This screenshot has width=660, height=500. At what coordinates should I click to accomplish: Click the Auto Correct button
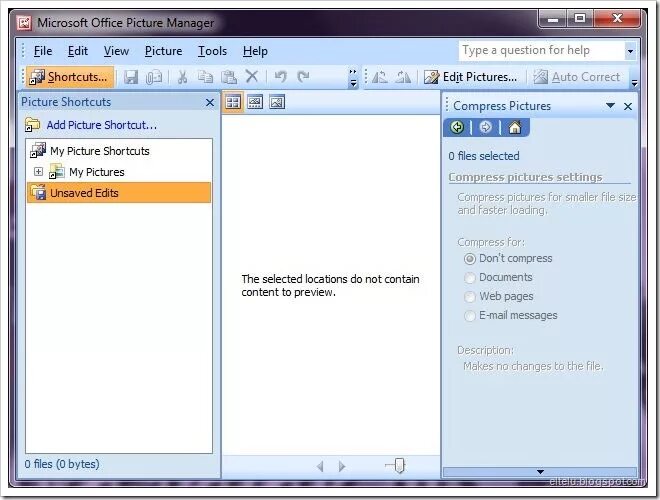577,77
